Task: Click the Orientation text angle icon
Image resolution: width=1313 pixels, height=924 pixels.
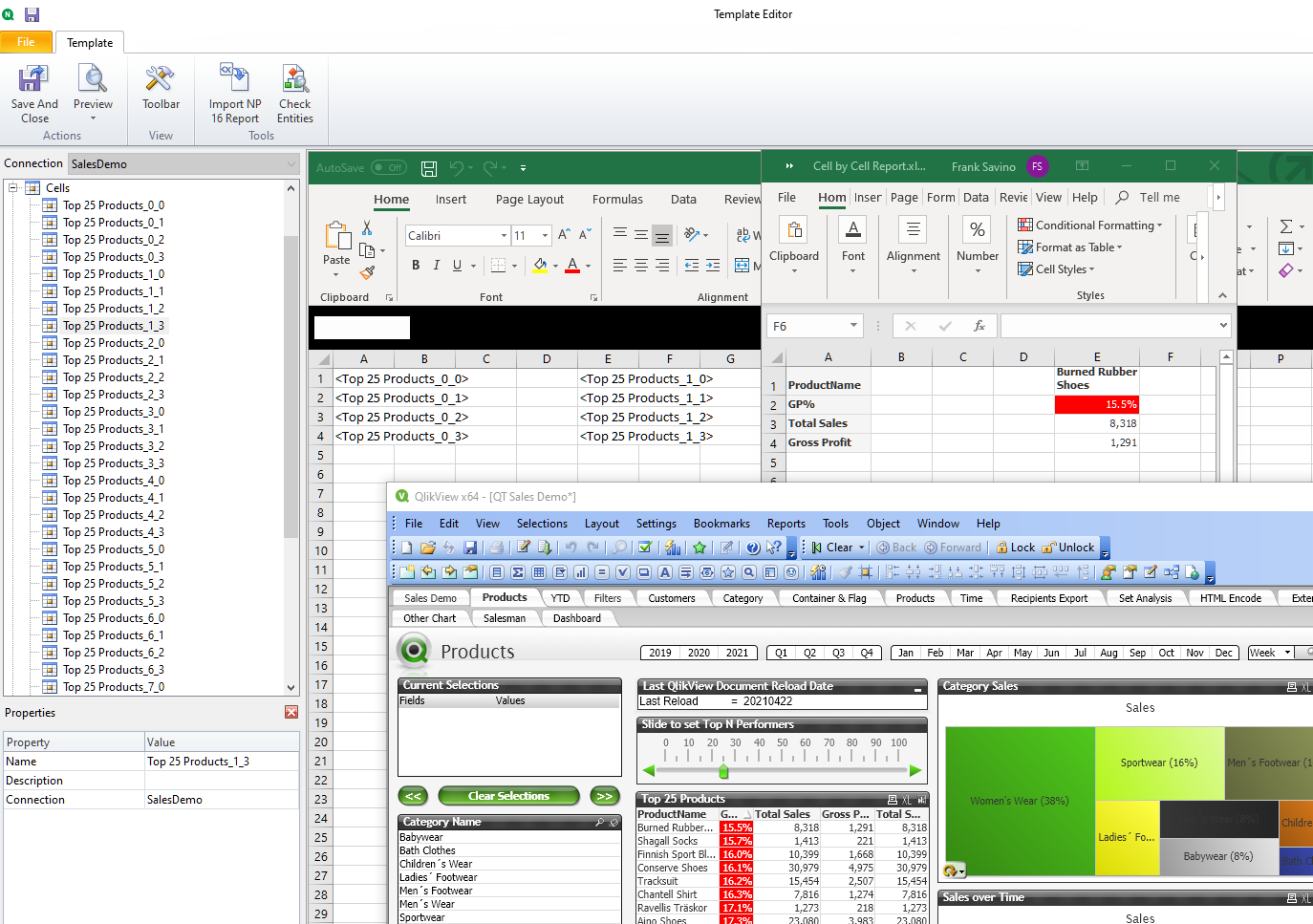Action: point(692,234)
